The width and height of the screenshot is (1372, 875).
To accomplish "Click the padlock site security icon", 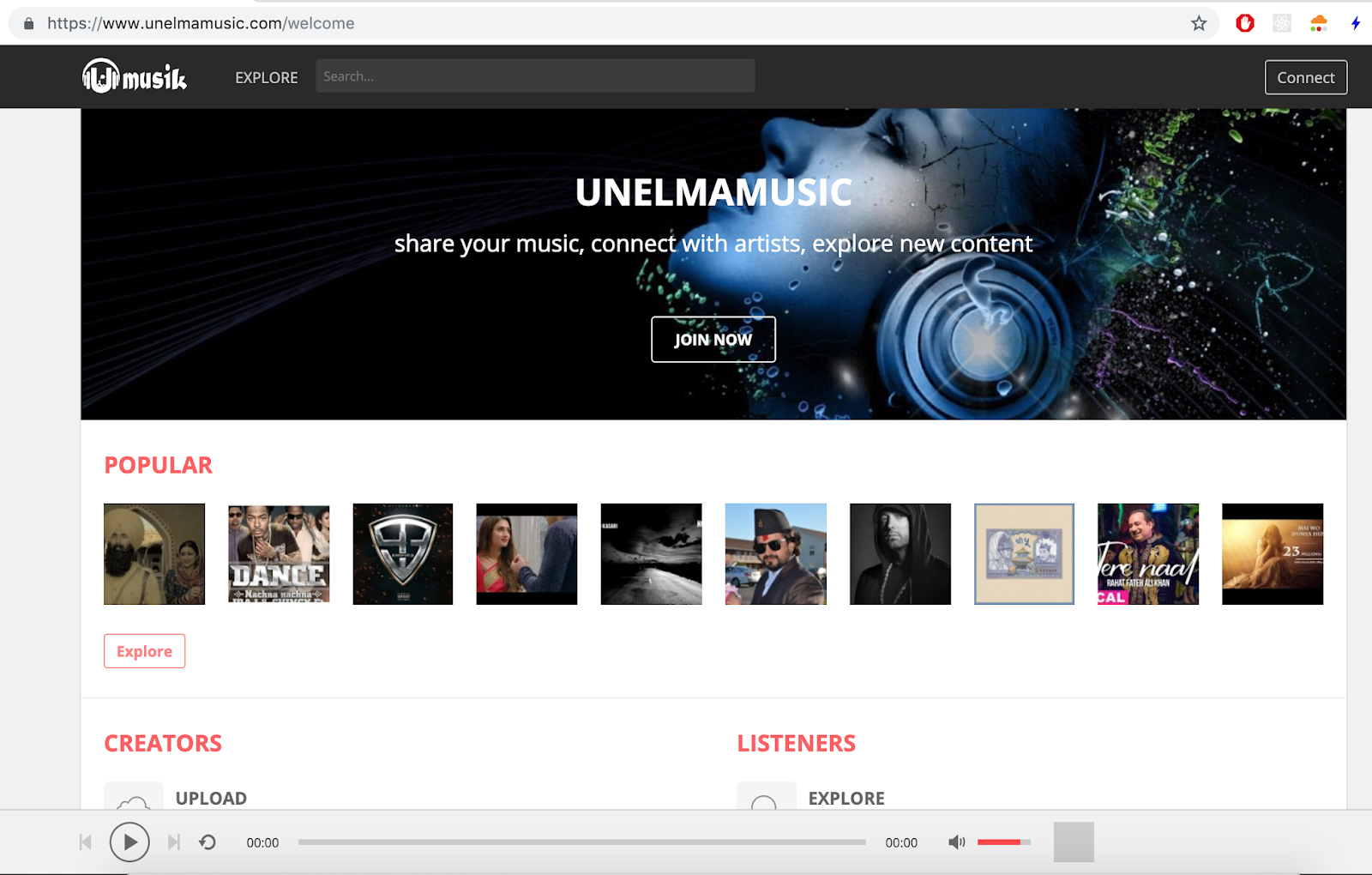I will coord(28,23).
